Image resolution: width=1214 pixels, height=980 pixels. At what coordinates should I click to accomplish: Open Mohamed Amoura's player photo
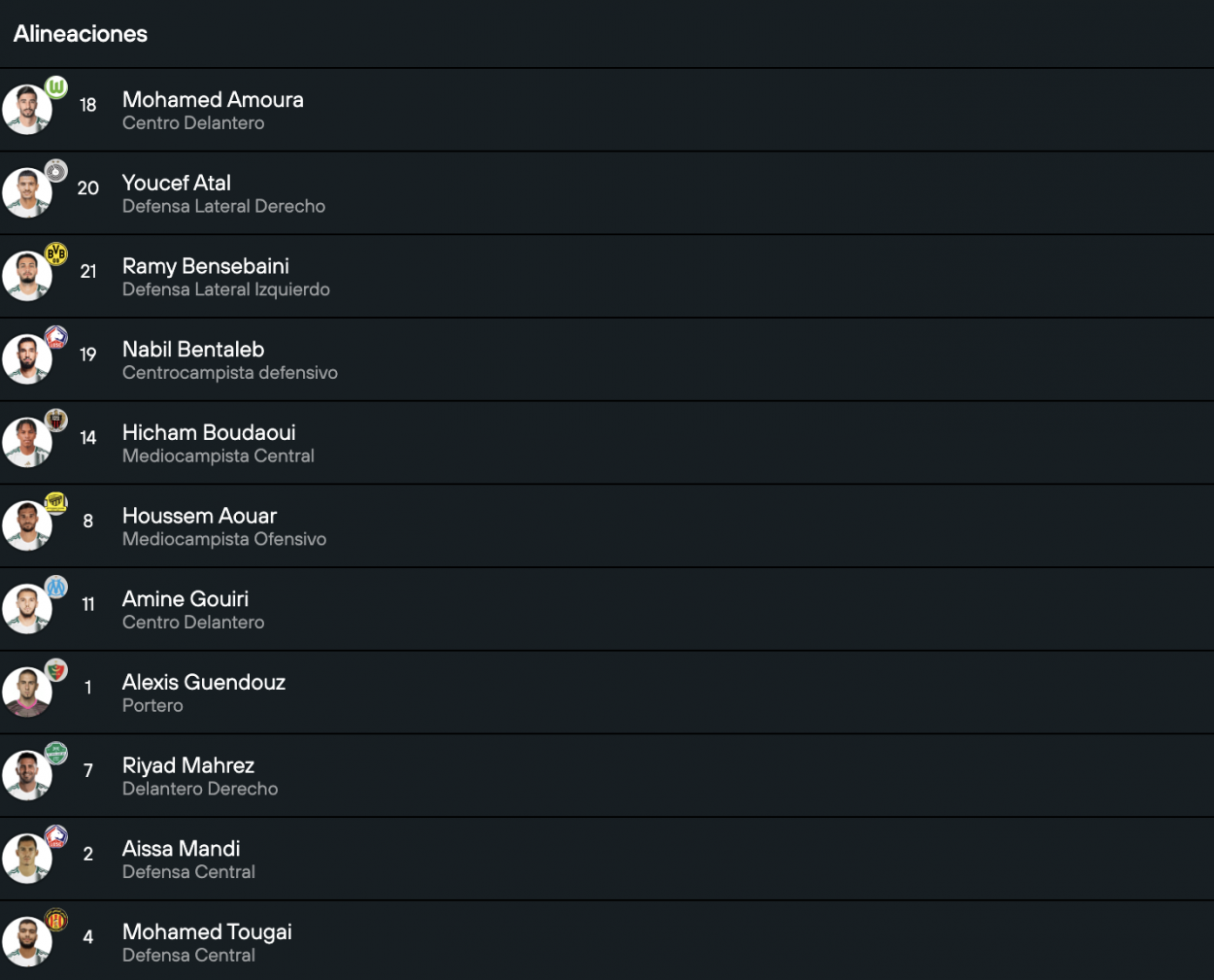[26, 110]
